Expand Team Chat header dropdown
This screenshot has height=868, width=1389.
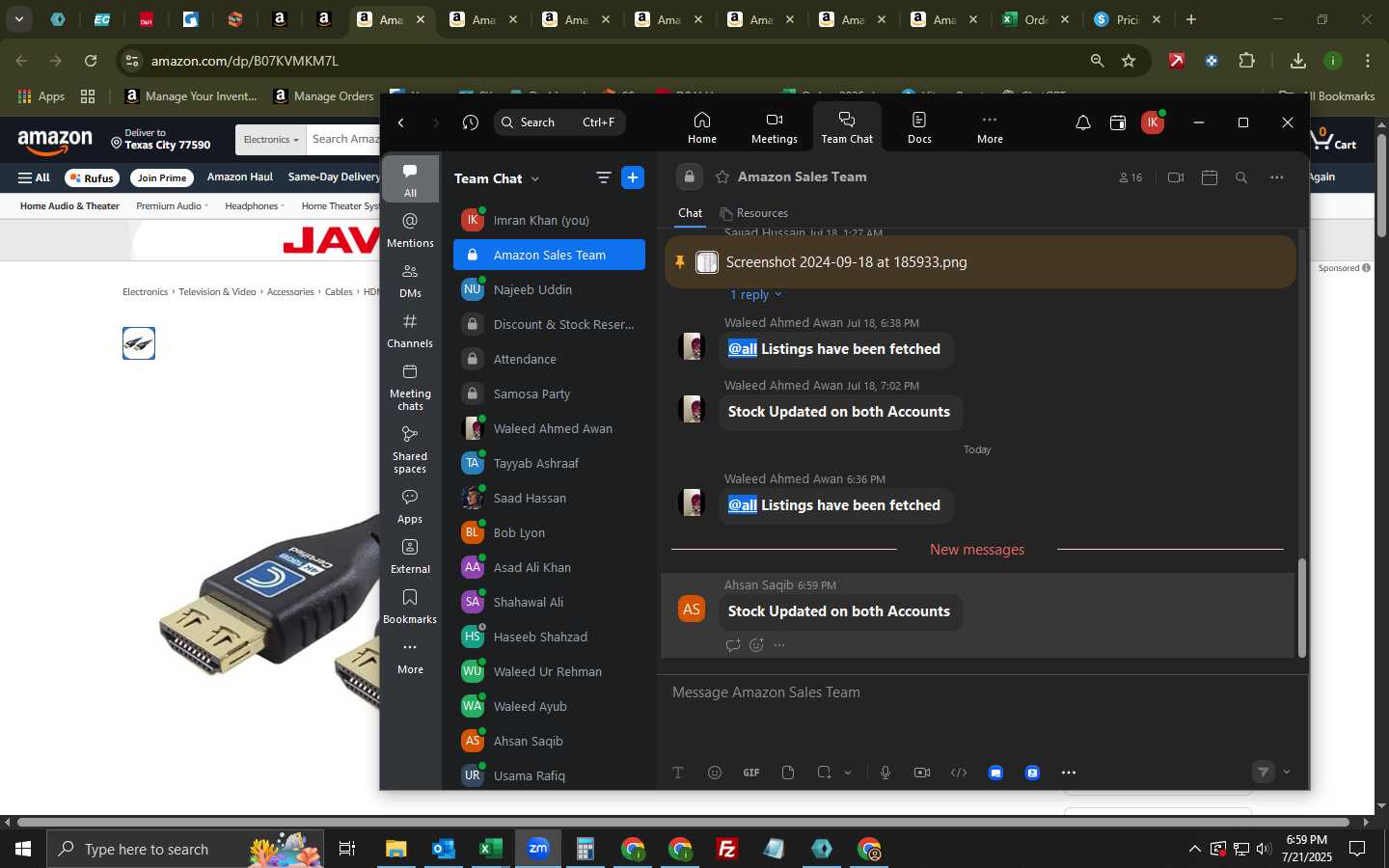535,178
